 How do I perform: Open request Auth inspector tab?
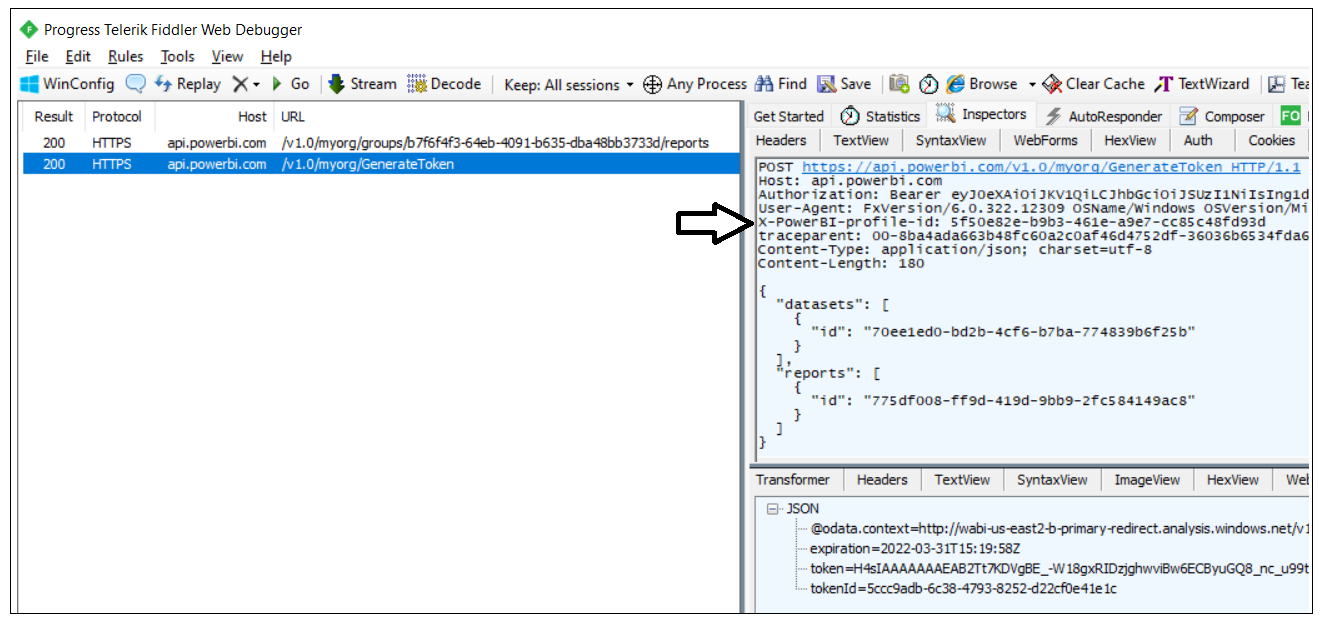[x=1198, y=141]
